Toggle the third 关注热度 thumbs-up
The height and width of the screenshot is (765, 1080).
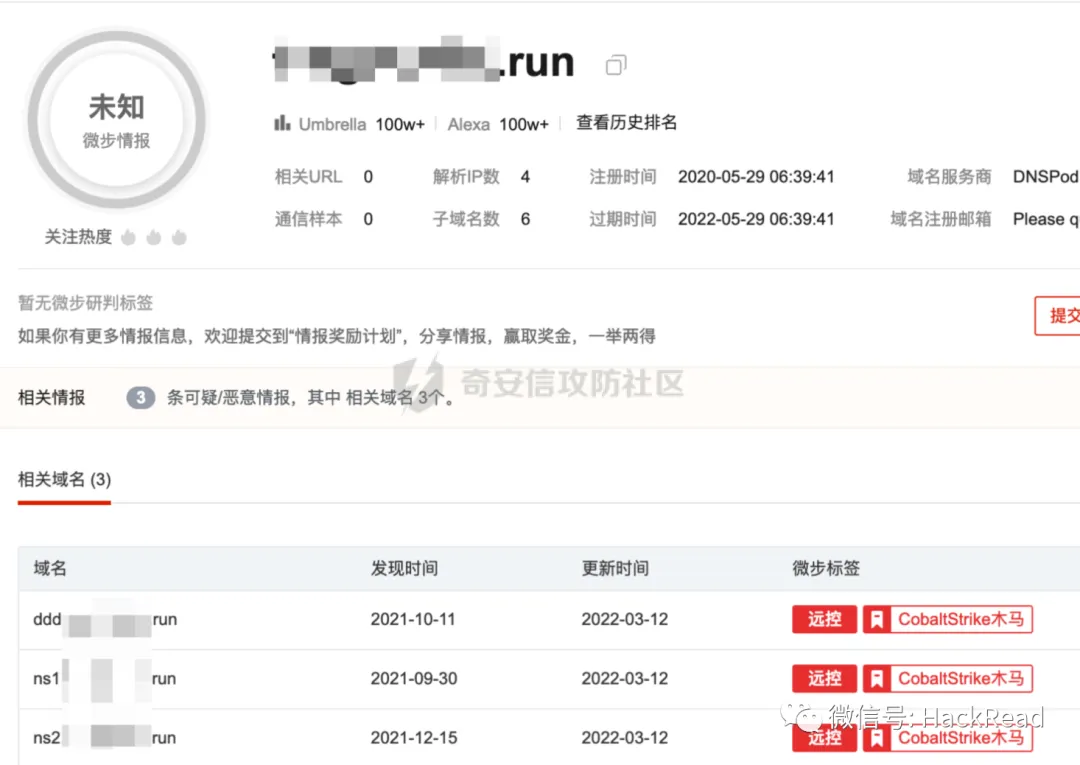pyautogui.click(x=179, y=237)
